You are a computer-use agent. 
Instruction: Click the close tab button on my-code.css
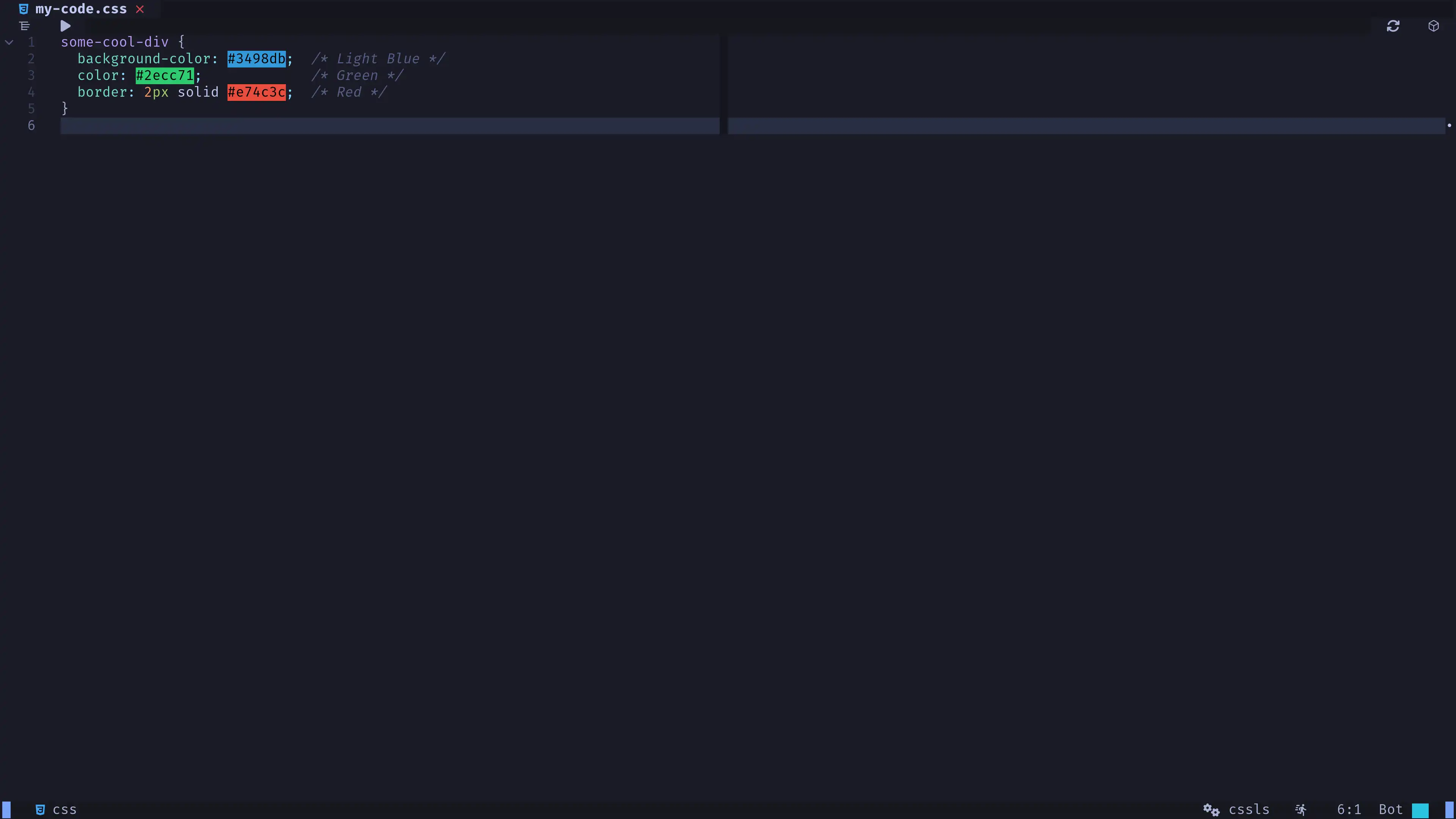[x=140, y=9]
